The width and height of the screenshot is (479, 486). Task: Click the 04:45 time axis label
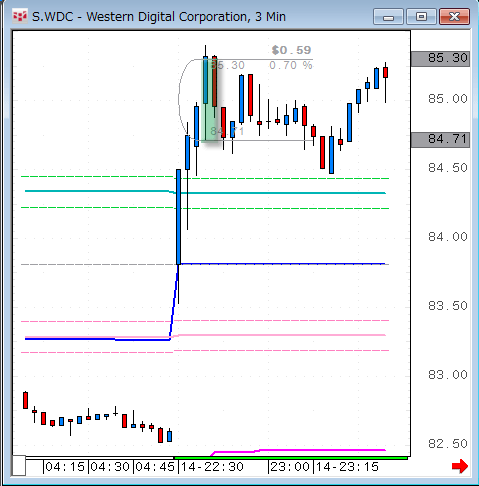155,467
